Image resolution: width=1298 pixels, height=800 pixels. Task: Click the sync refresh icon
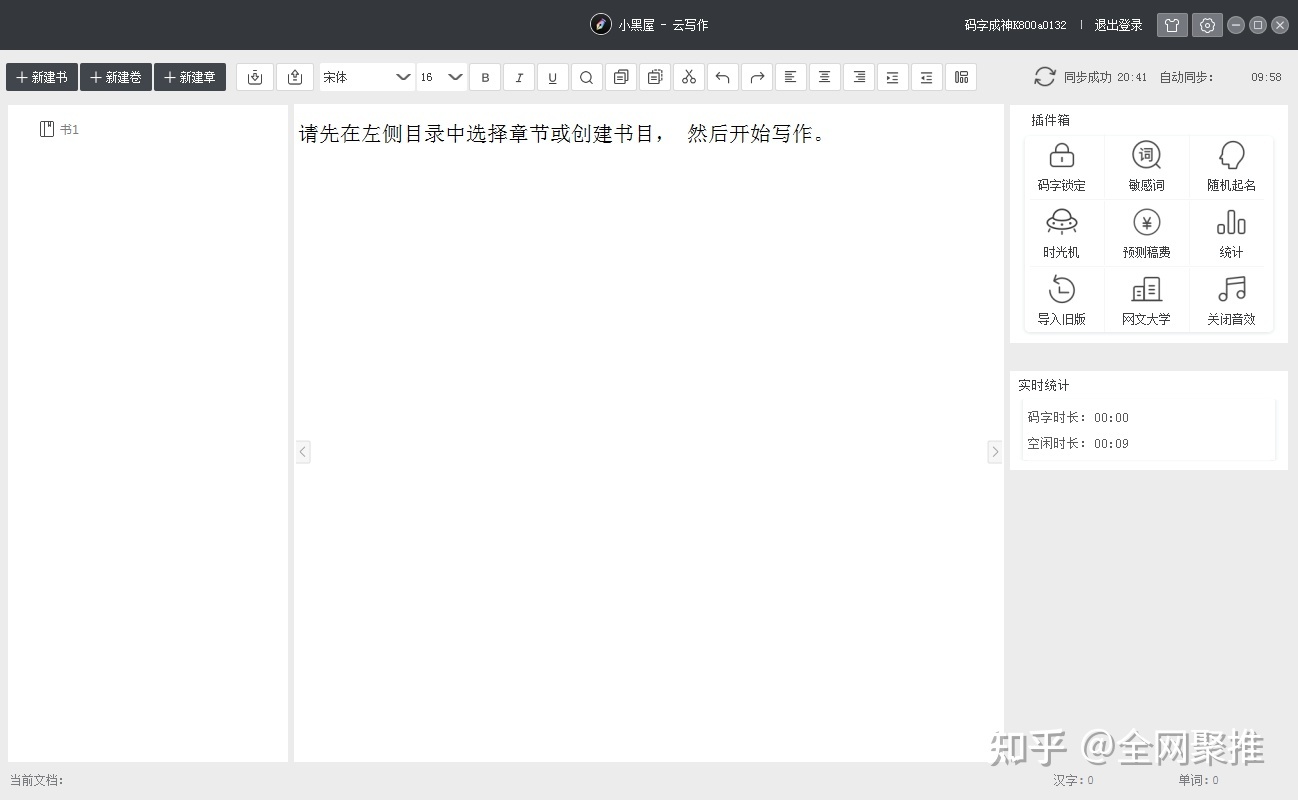coord(1045,77)
